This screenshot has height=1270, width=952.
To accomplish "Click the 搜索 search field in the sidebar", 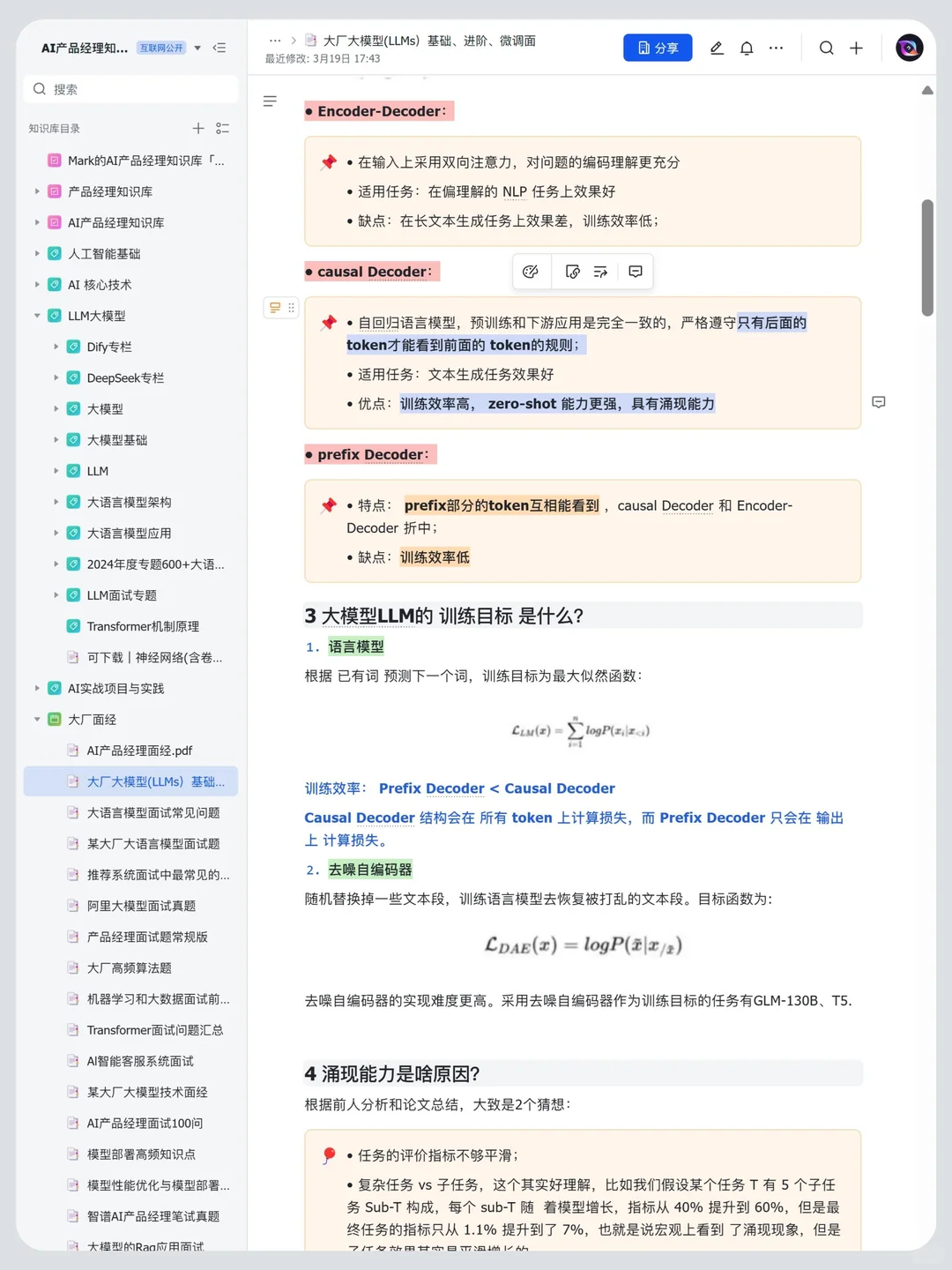I will coord(130,88).
